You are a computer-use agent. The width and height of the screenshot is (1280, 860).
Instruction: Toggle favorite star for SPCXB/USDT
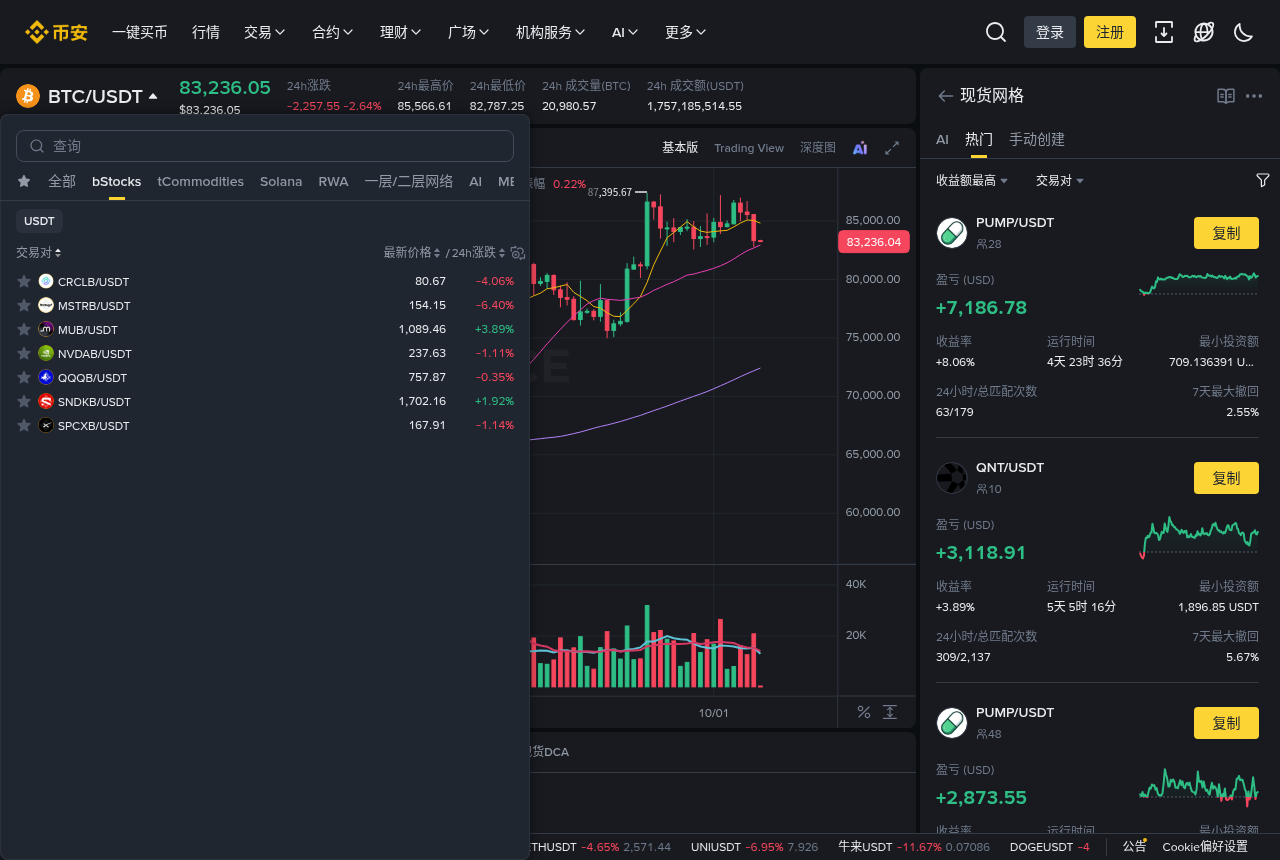[x=24, y=425]
